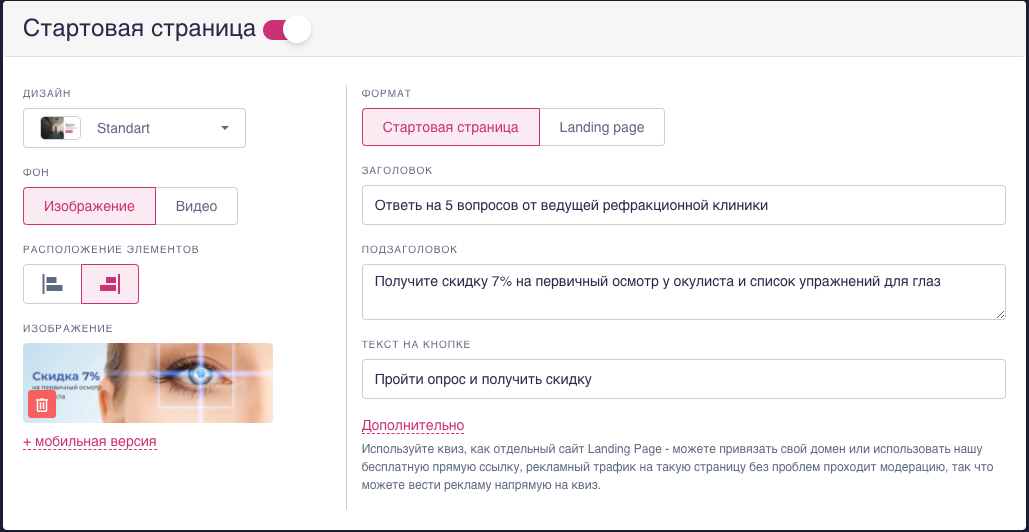Add a mobile version via + мобильная версия
This screenshot has width=1029, height=532.
pos(90,441)
